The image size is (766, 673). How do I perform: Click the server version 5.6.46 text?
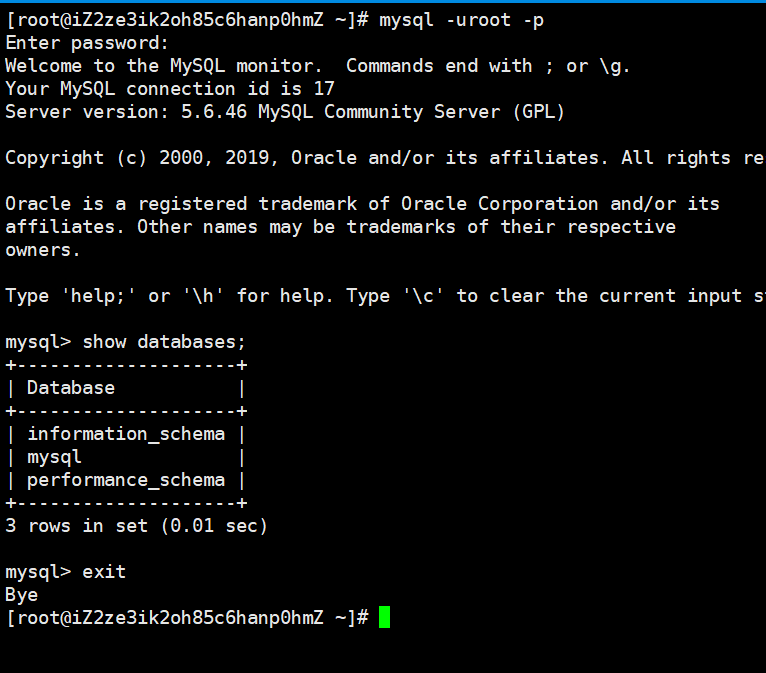click(x=214, y=112)
